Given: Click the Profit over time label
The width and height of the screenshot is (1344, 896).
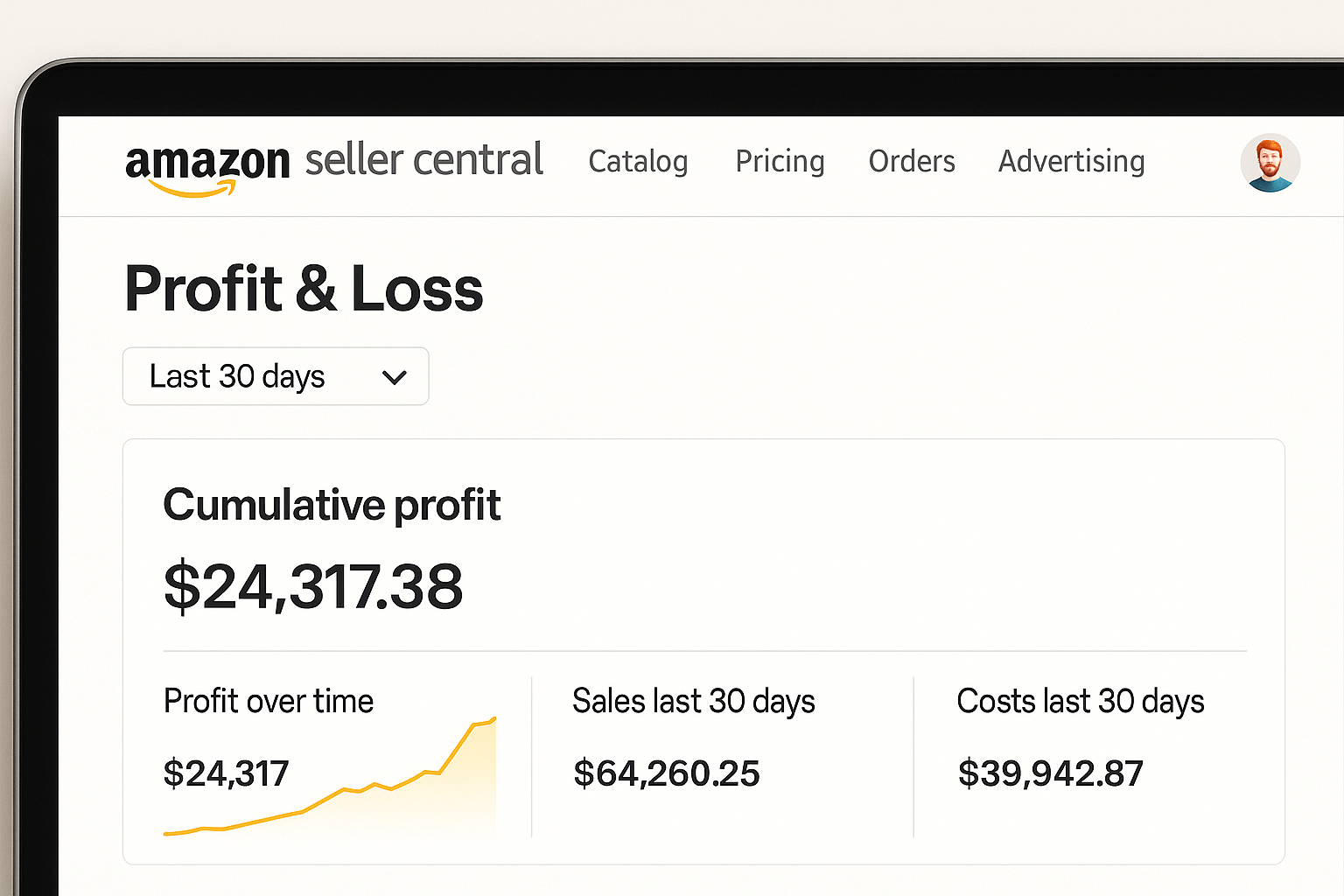Looking at the screenshot, I should coord(269,701).
